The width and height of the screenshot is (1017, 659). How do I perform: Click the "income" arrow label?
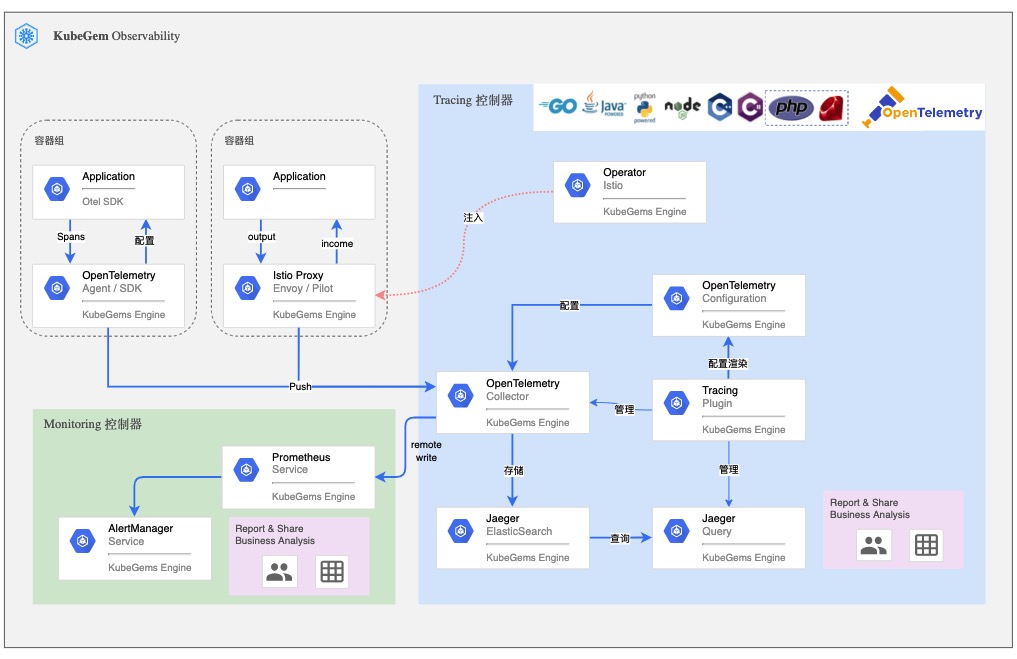[x=337, y=244]
